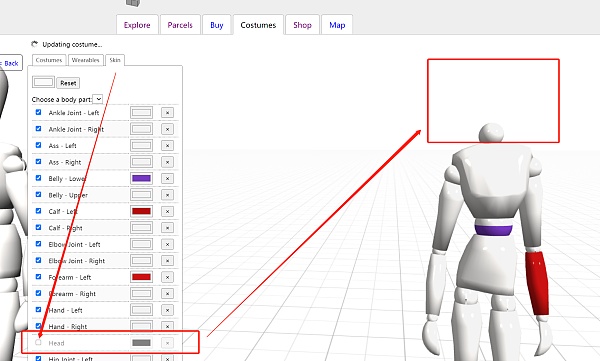Uncheck Elbow Joint - Right checkbox
The image size is (600, 361).
point(38,260)
